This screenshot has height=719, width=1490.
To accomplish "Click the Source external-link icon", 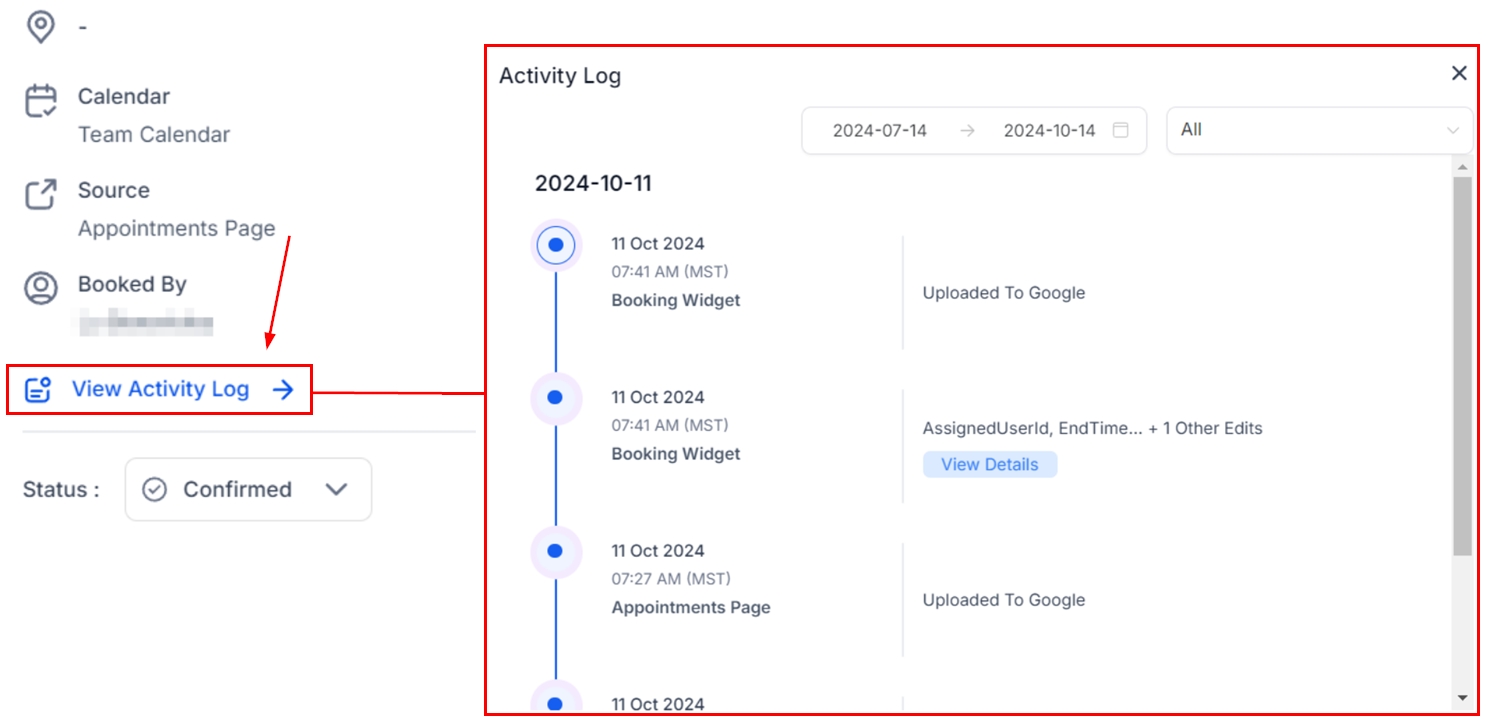I will (x=41, y=194).
